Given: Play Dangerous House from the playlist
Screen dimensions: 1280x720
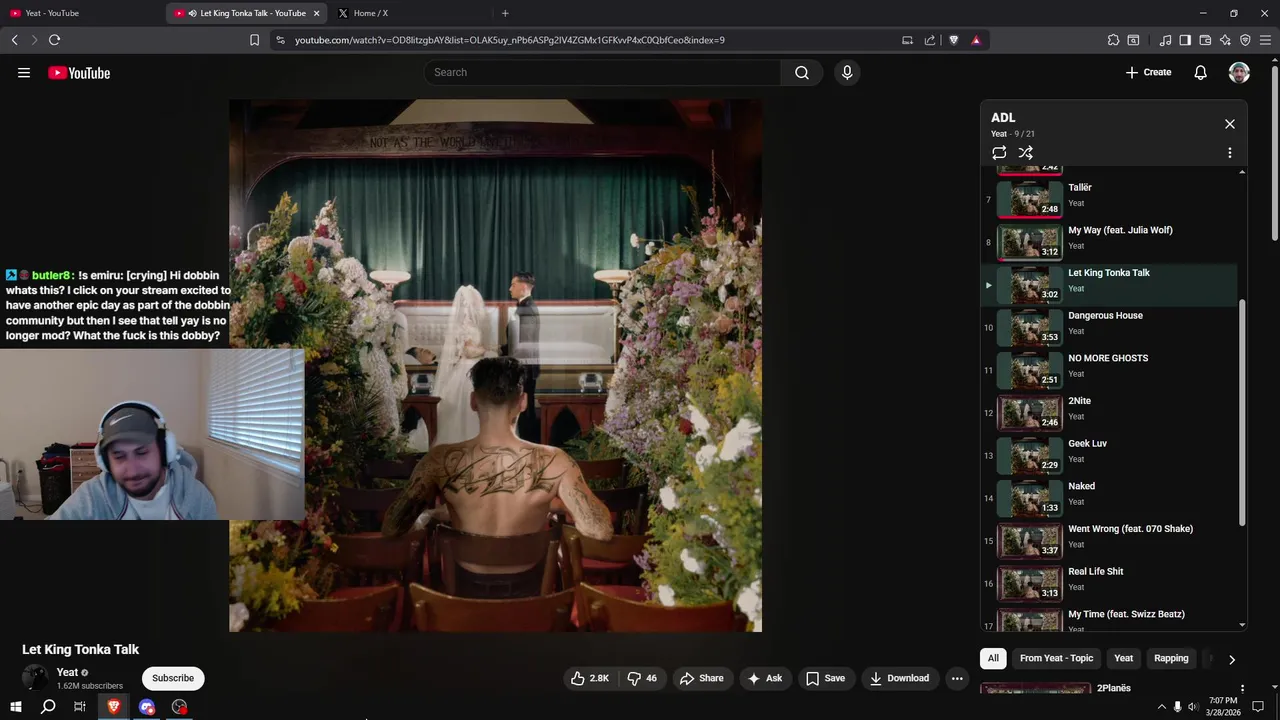Looking at the screenshot, I should click(1110, 326).
